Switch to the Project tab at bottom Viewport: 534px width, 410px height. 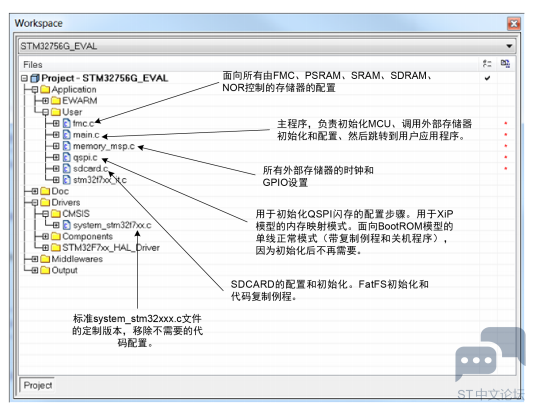[x=37, y=385]
